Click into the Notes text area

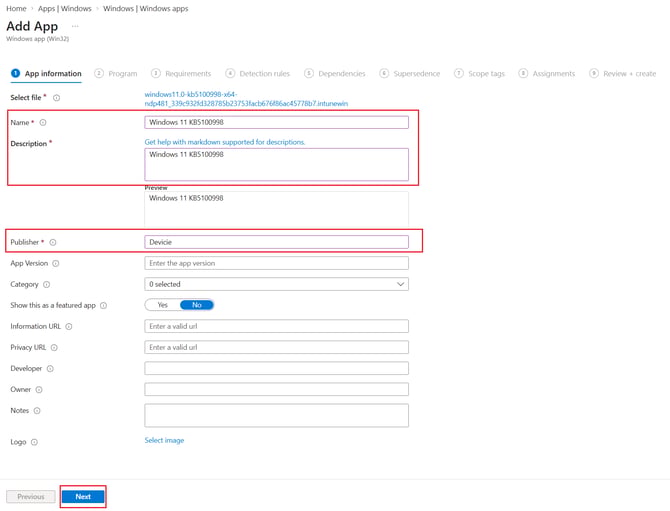point(276,415)
